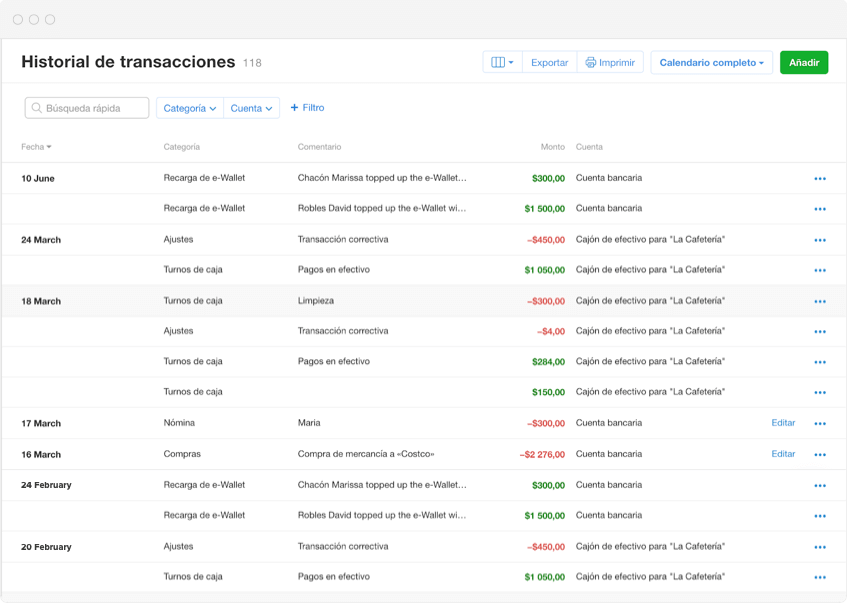The image size is (847, 603).
Task: Open more options for the $284,00 row
Action: [x=820, y=362]
